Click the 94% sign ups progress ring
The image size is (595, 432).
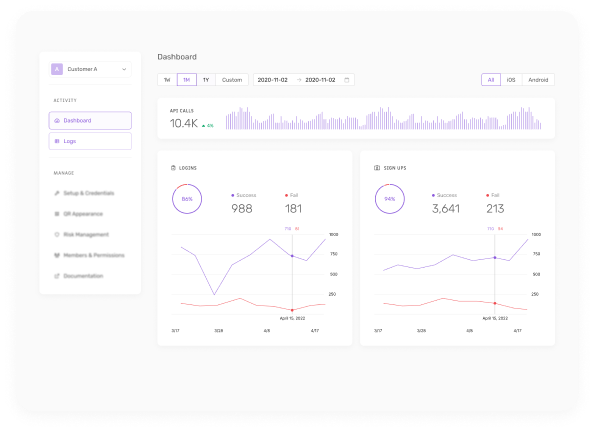point(390,199)
